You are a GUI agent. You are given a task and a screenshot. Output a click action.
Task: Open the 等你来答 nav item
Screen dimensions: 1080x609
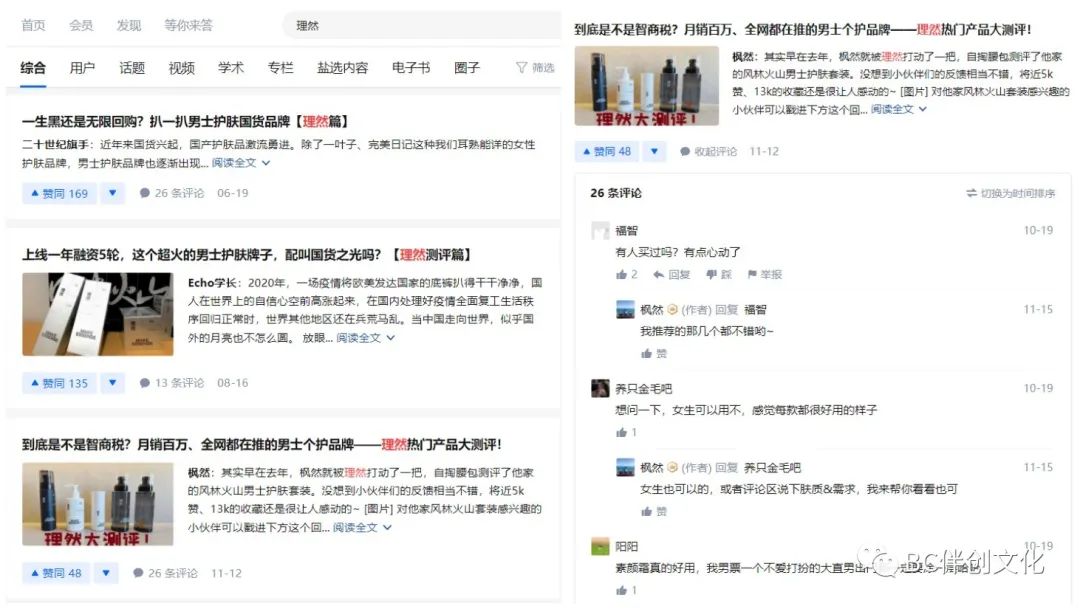click(x=188, y=25)
